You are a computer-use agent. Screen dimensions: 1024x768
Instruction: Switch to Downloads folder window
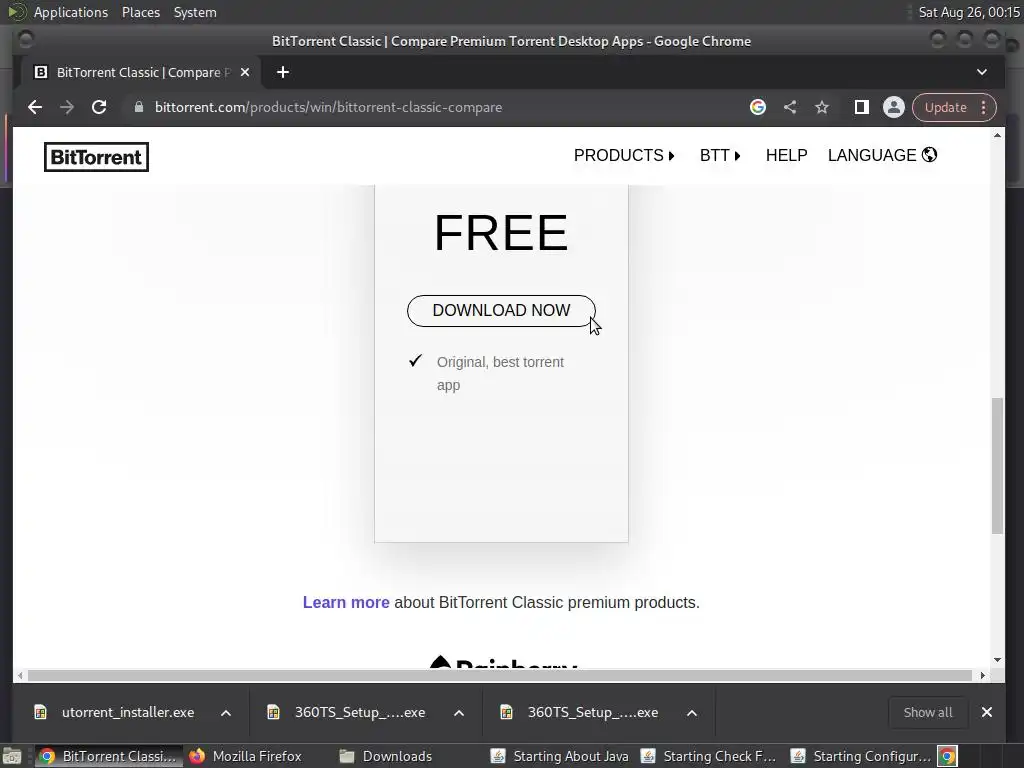pyautogui.click(x=386, y=756)
